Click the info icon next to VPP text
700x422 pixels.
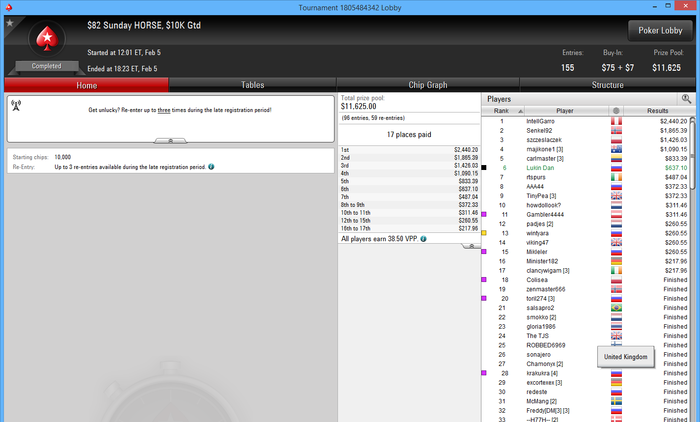coord(423,239)
